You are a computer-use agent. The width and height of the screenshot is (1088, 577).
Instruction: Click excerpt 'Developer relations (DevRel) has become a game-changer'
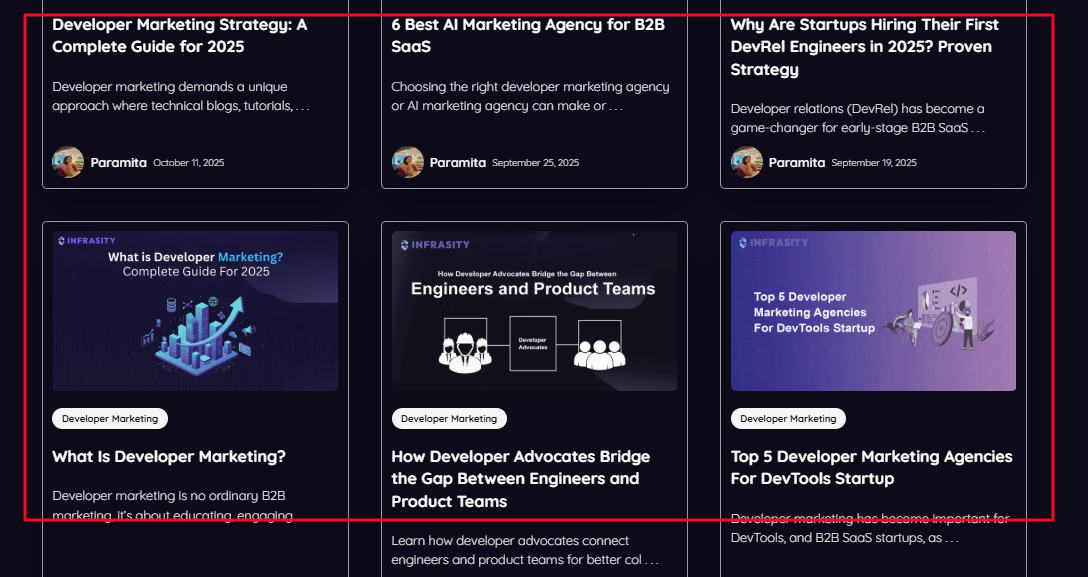point(858,119)
